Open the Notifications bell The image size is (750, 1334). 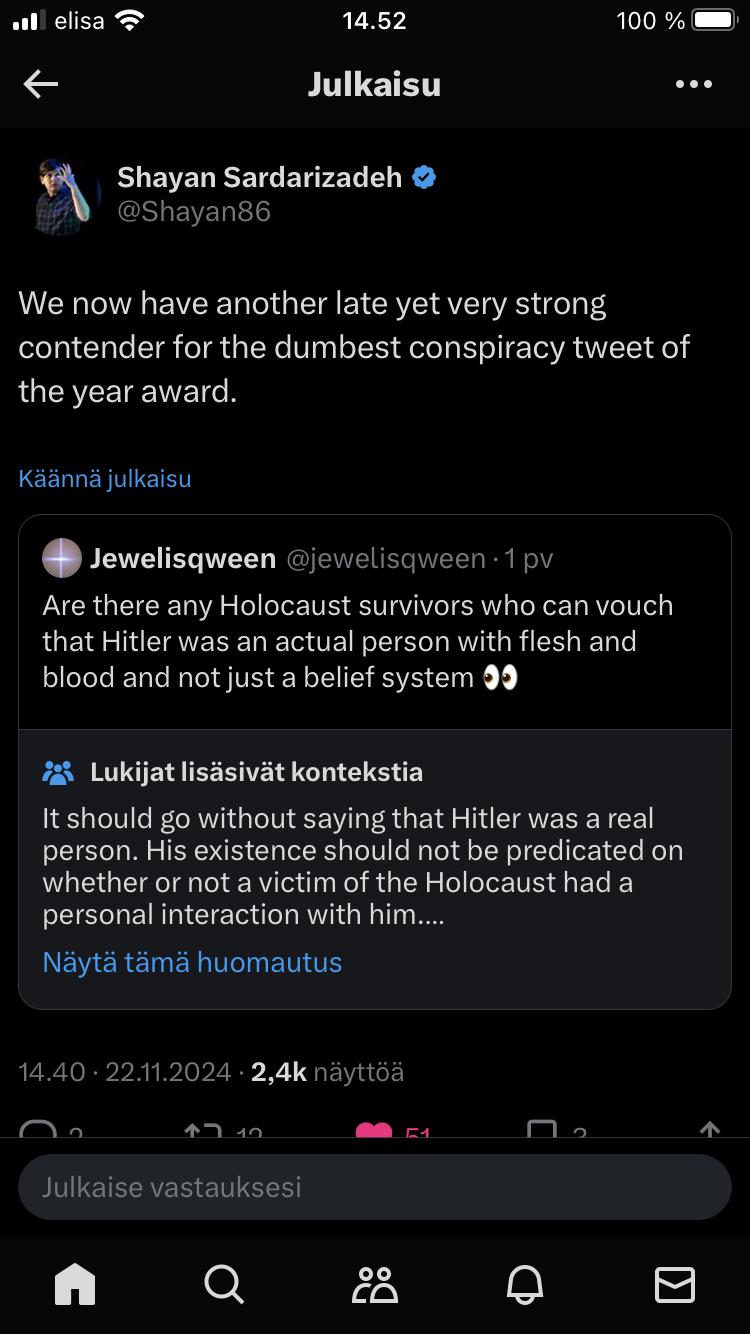pos(526,1284)
